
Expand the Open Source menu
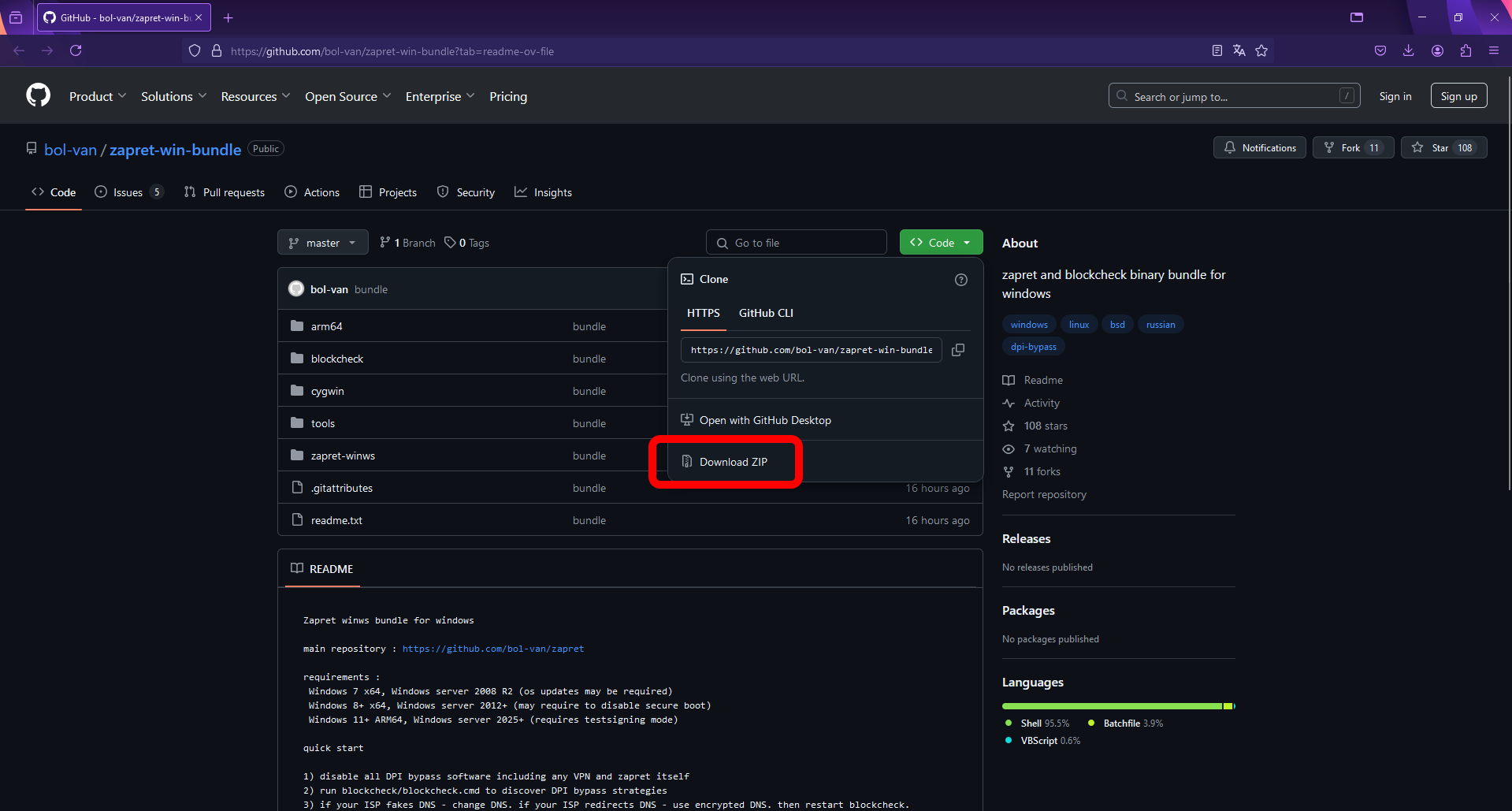pos(348,96)
